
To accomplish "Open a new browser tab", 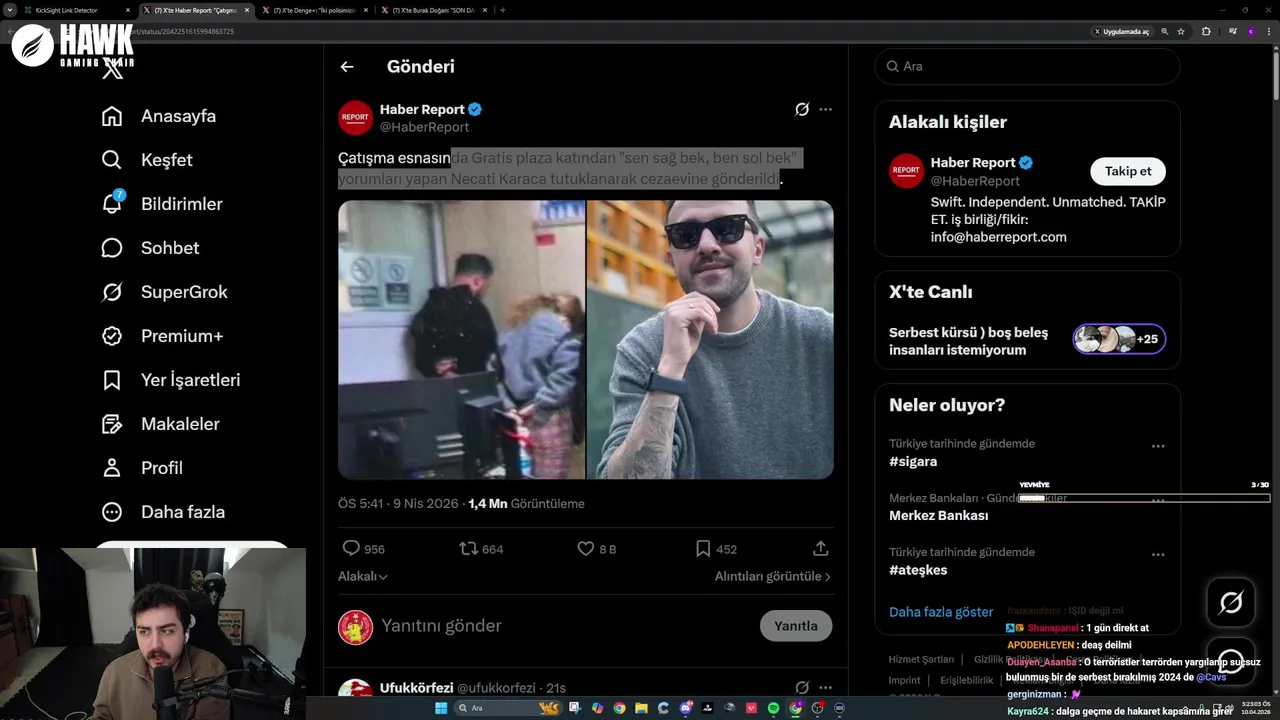I will click(503, 10).
